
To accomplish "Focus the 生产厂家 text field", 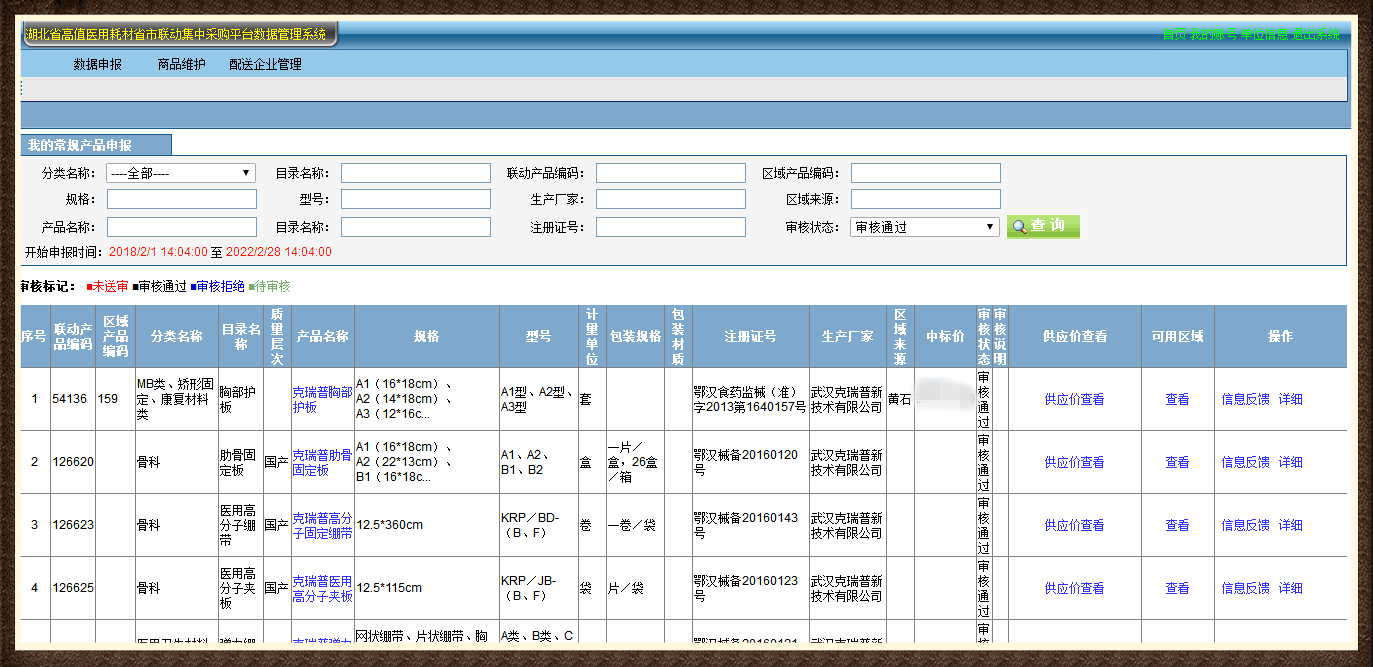I will tap(670, 199).
